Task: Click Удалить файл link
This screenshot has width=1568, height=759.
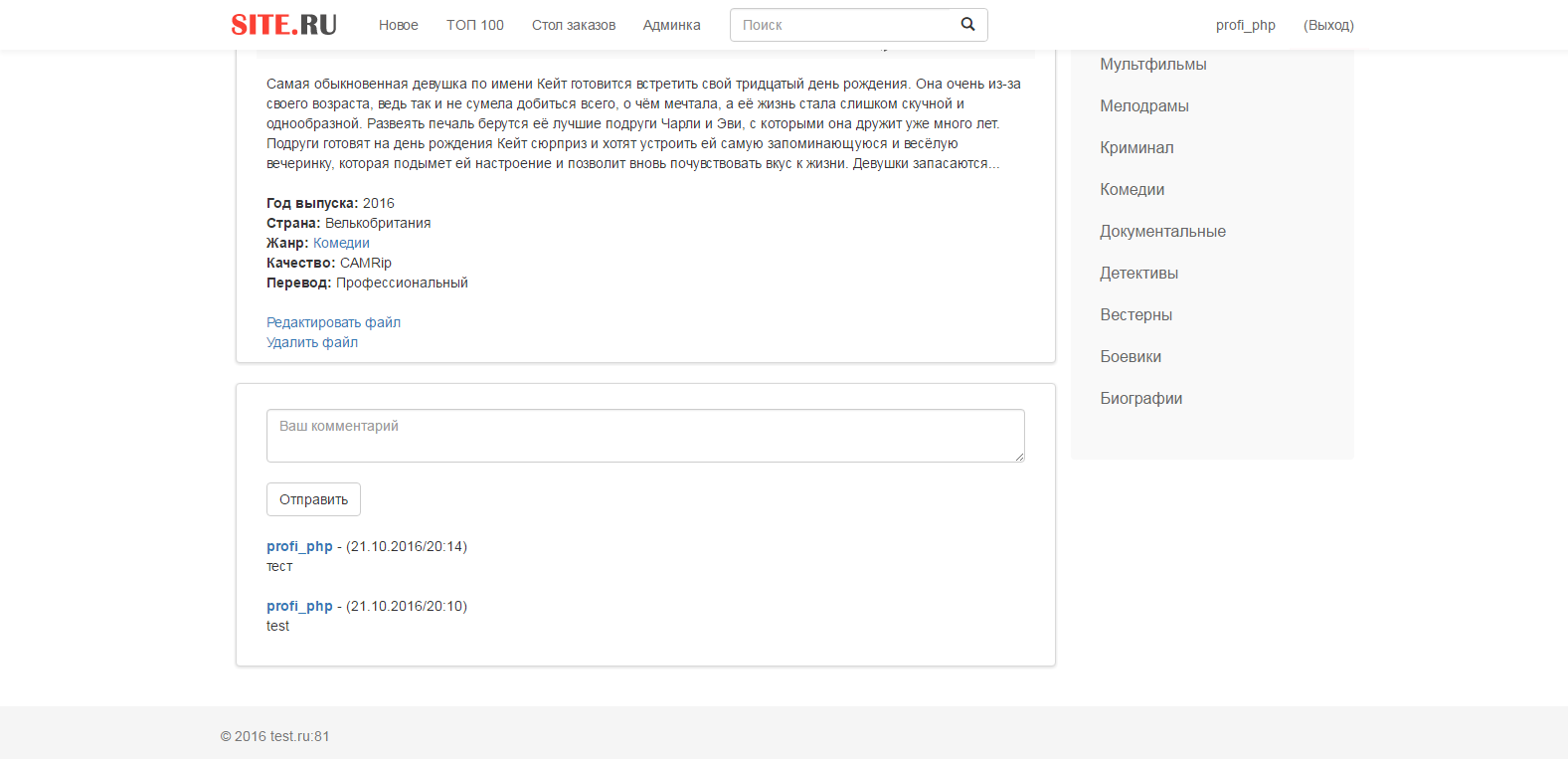Action: pyautogui.click(x=312, y=342)
